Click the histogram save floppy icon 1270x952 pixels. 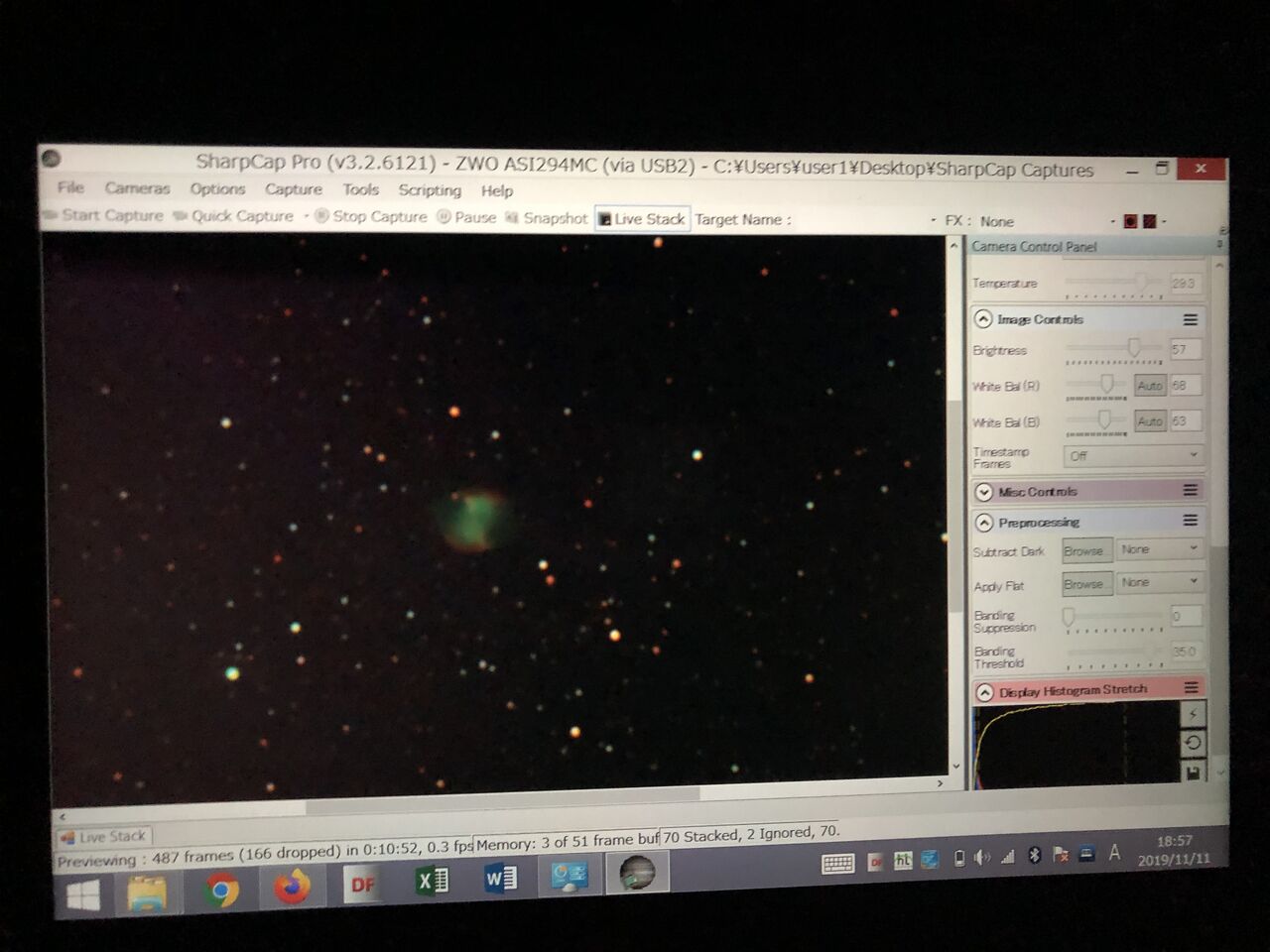point(1193,772)
